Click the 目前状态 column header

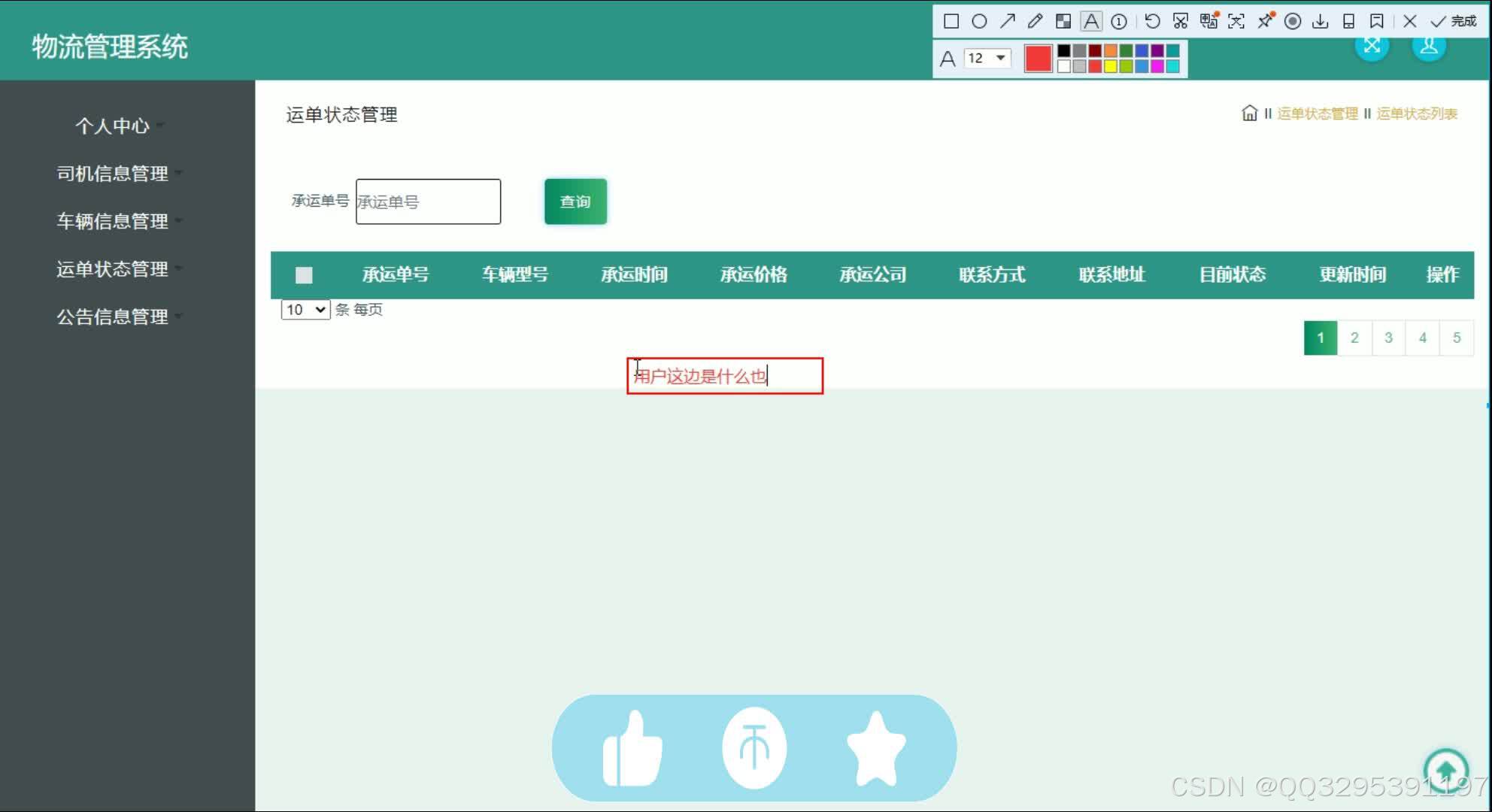click(1233, 274)
